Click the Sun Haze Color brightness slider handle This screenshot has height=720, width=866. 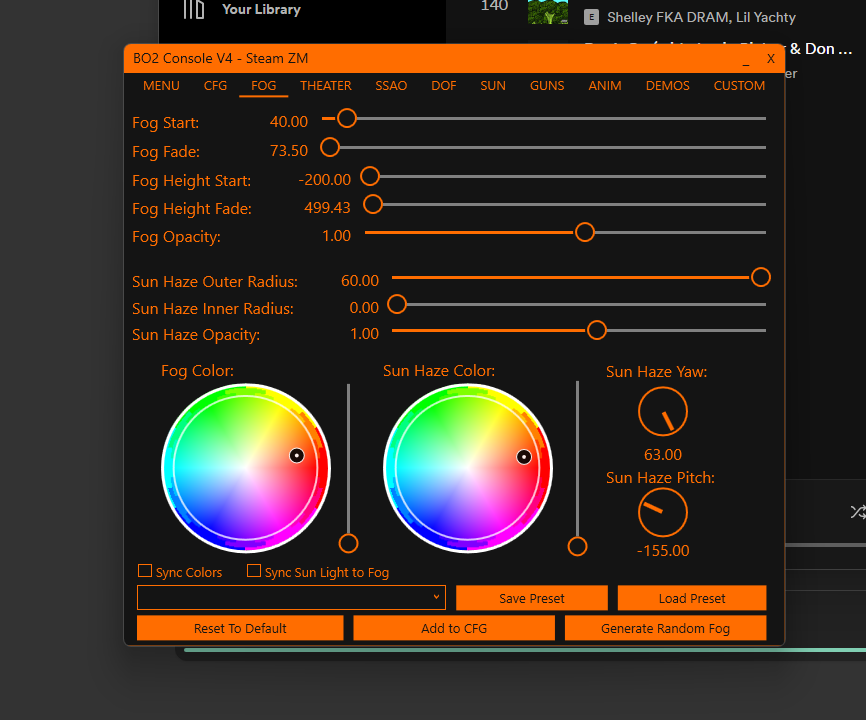(x=577, y=546)
